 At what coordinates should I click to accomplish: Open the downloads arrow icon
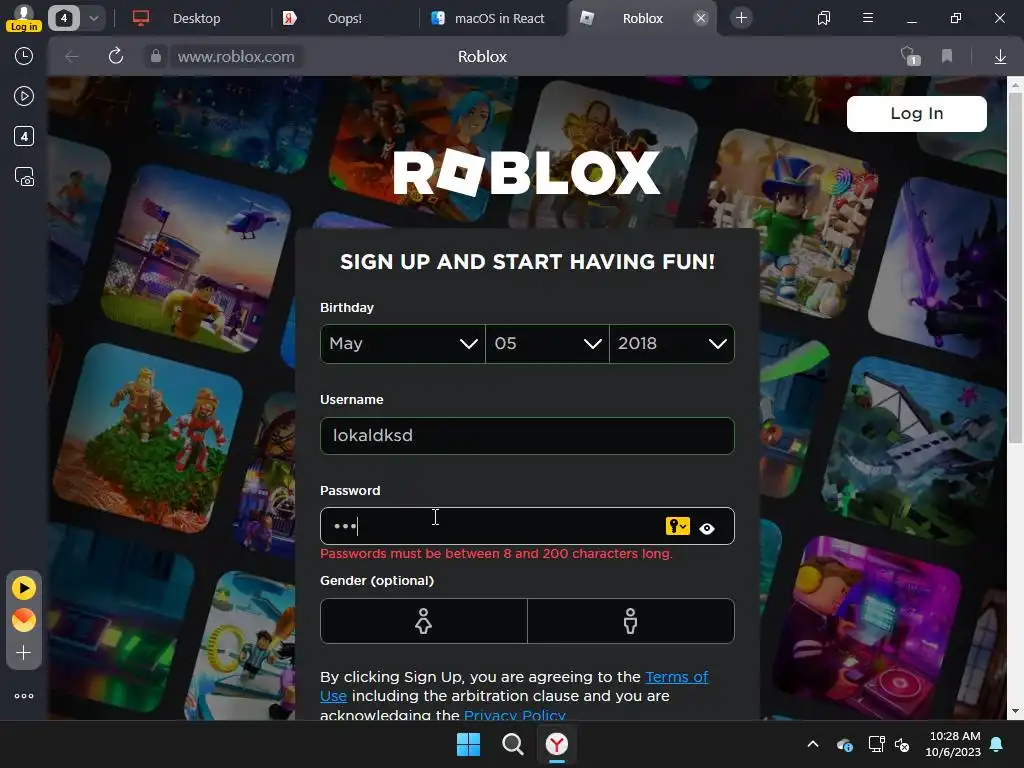coord(1000,57)
